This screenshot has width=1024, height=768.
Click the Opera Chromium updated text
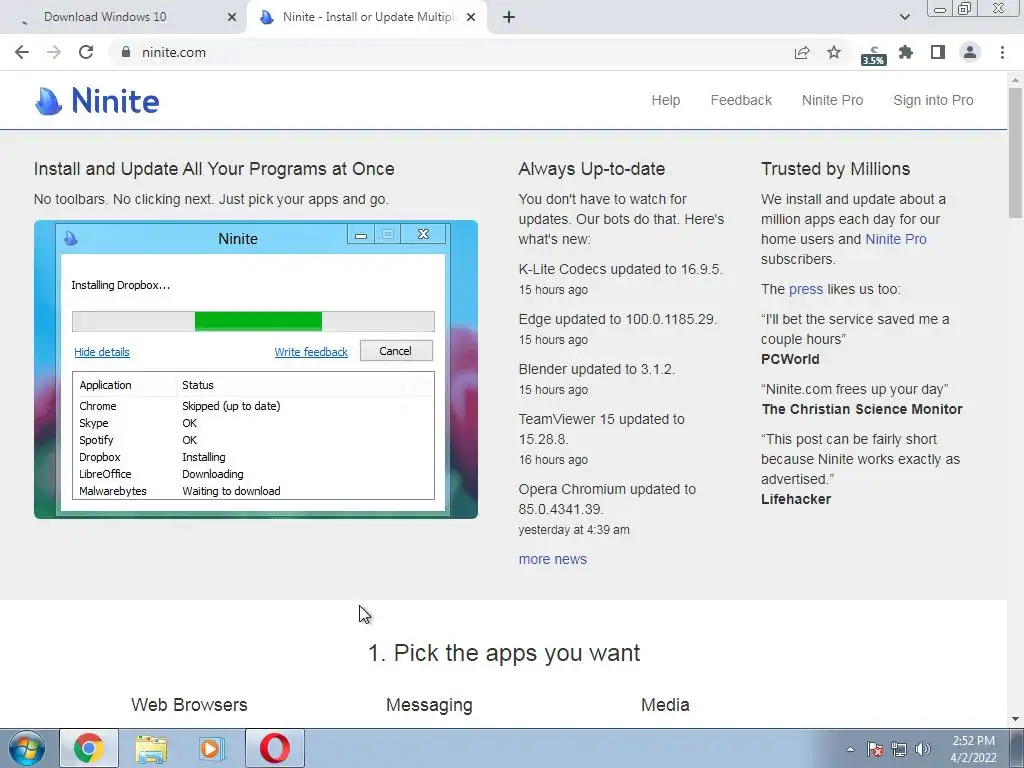pos(607,499)
